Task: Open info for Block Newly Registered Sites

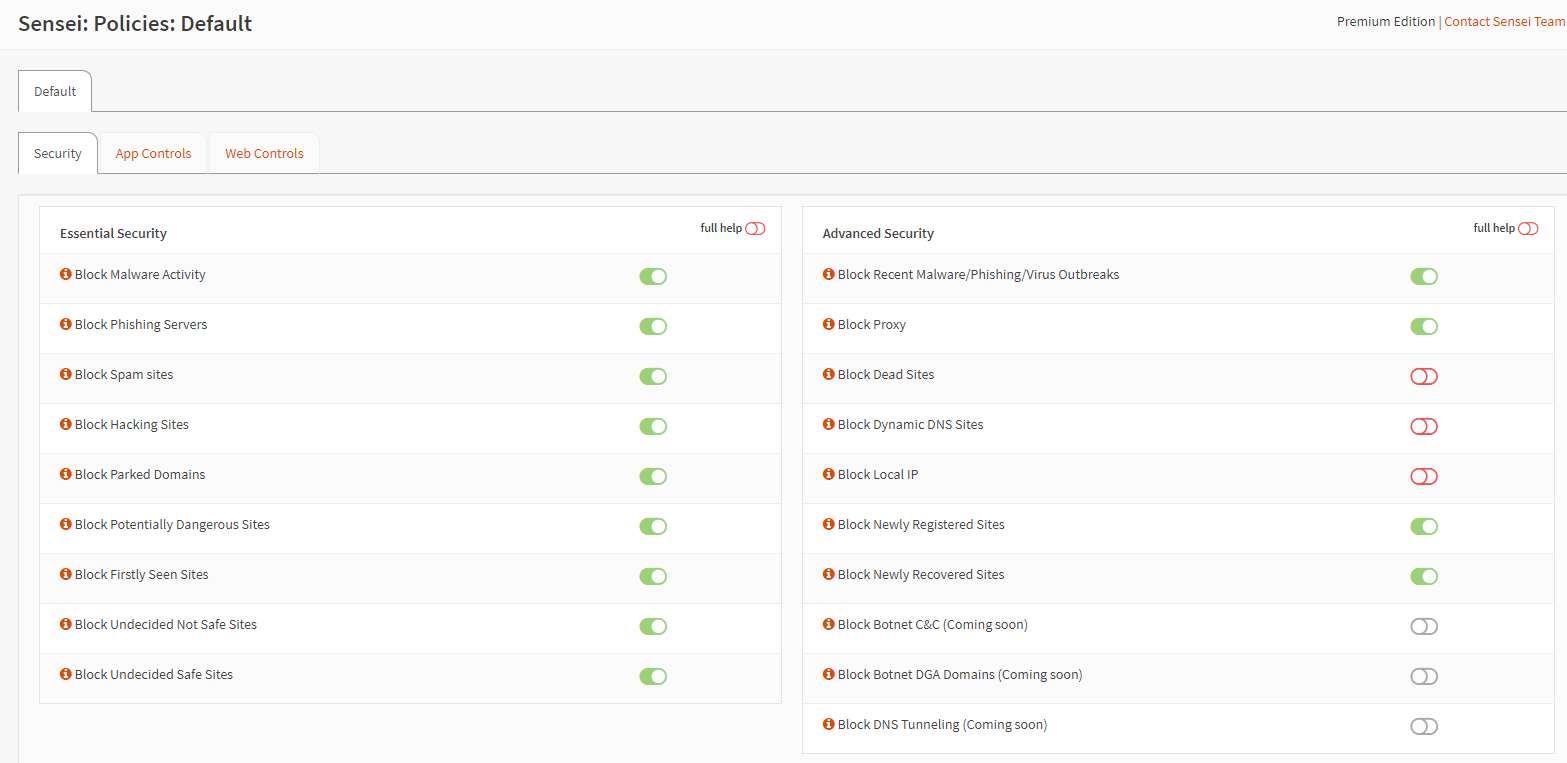Action: pos(828,524)
